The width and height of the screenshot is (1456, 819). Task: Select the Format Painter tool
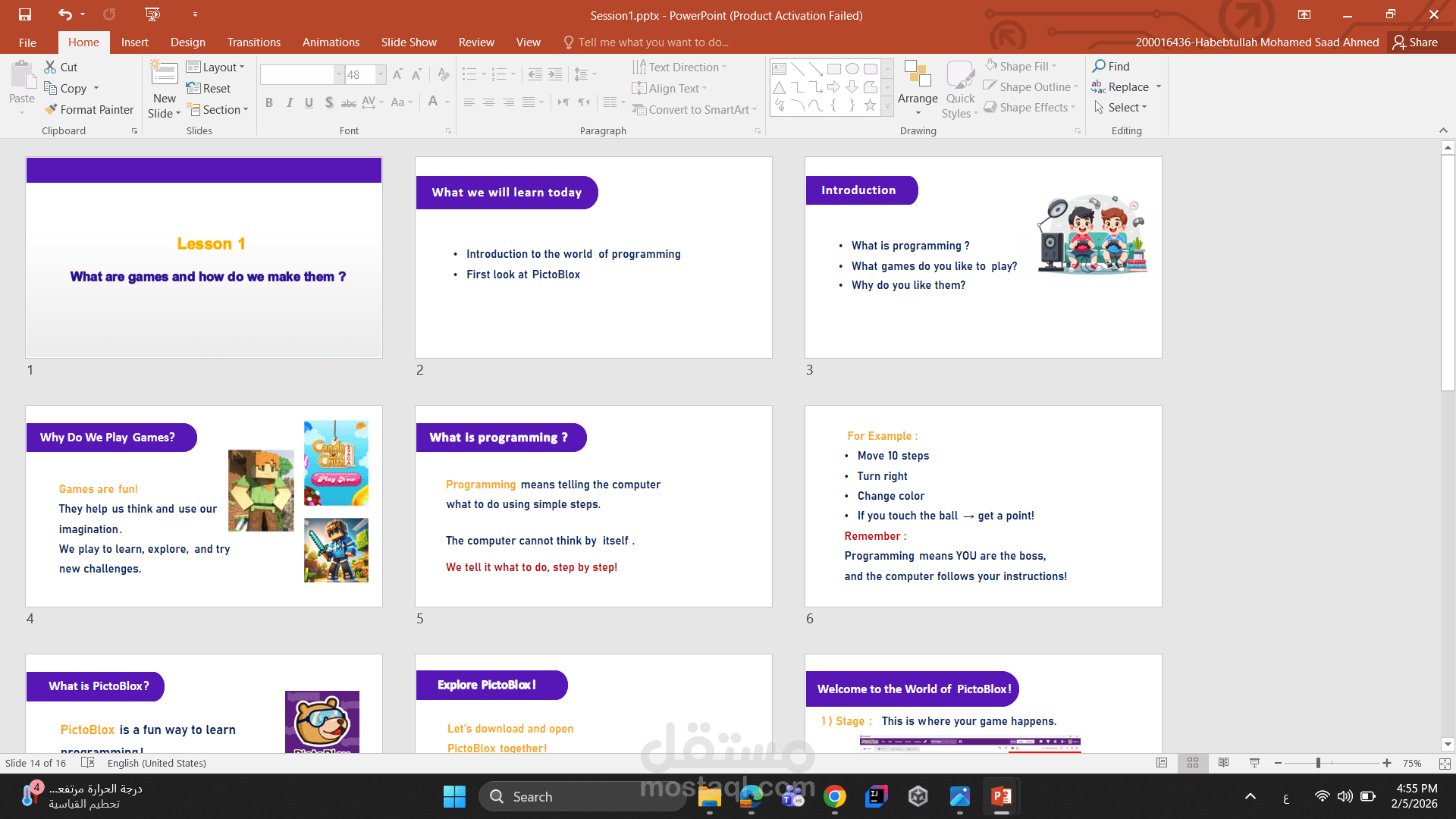[89, 109]
